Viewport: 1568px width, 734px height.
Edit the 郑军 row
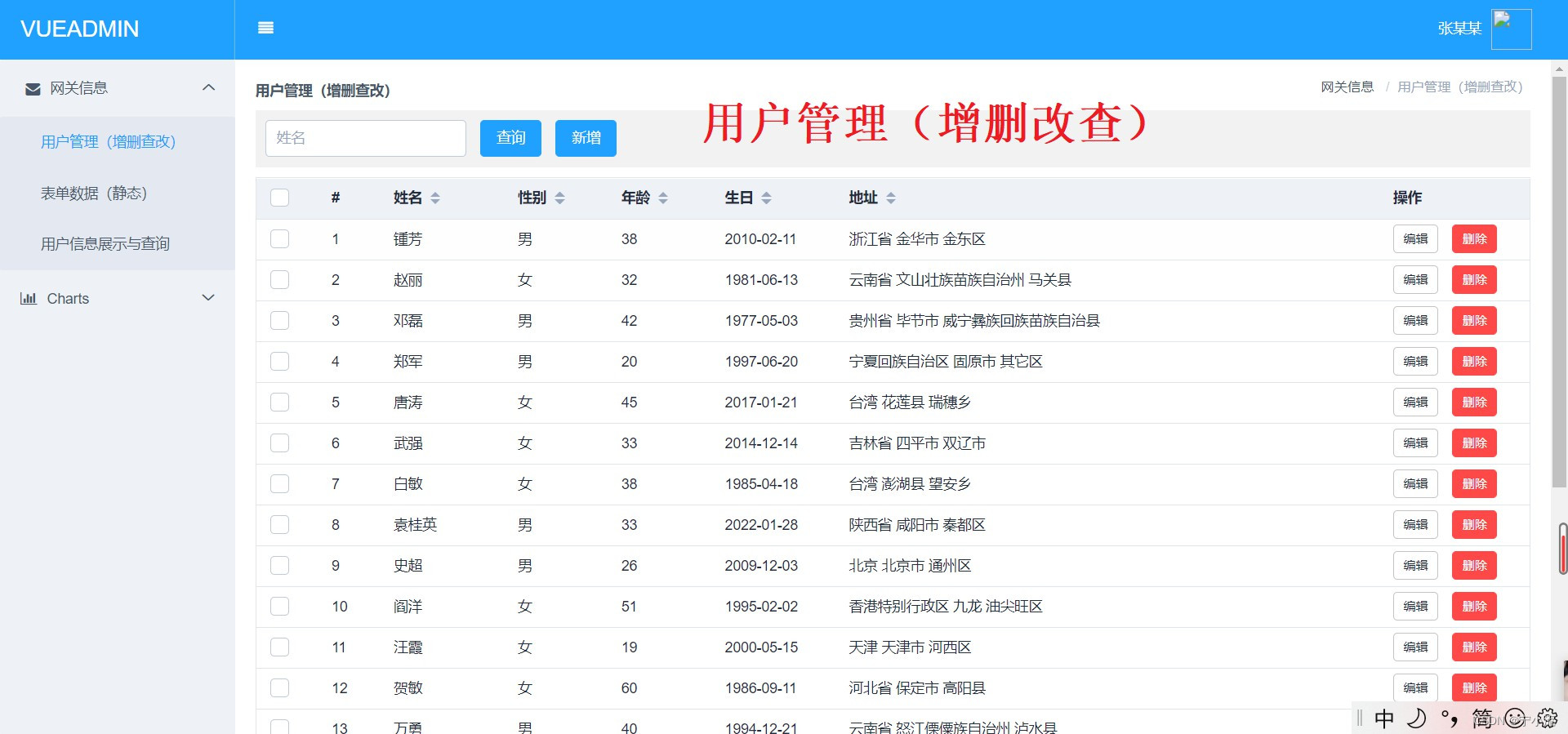(x=1415, y=361)
